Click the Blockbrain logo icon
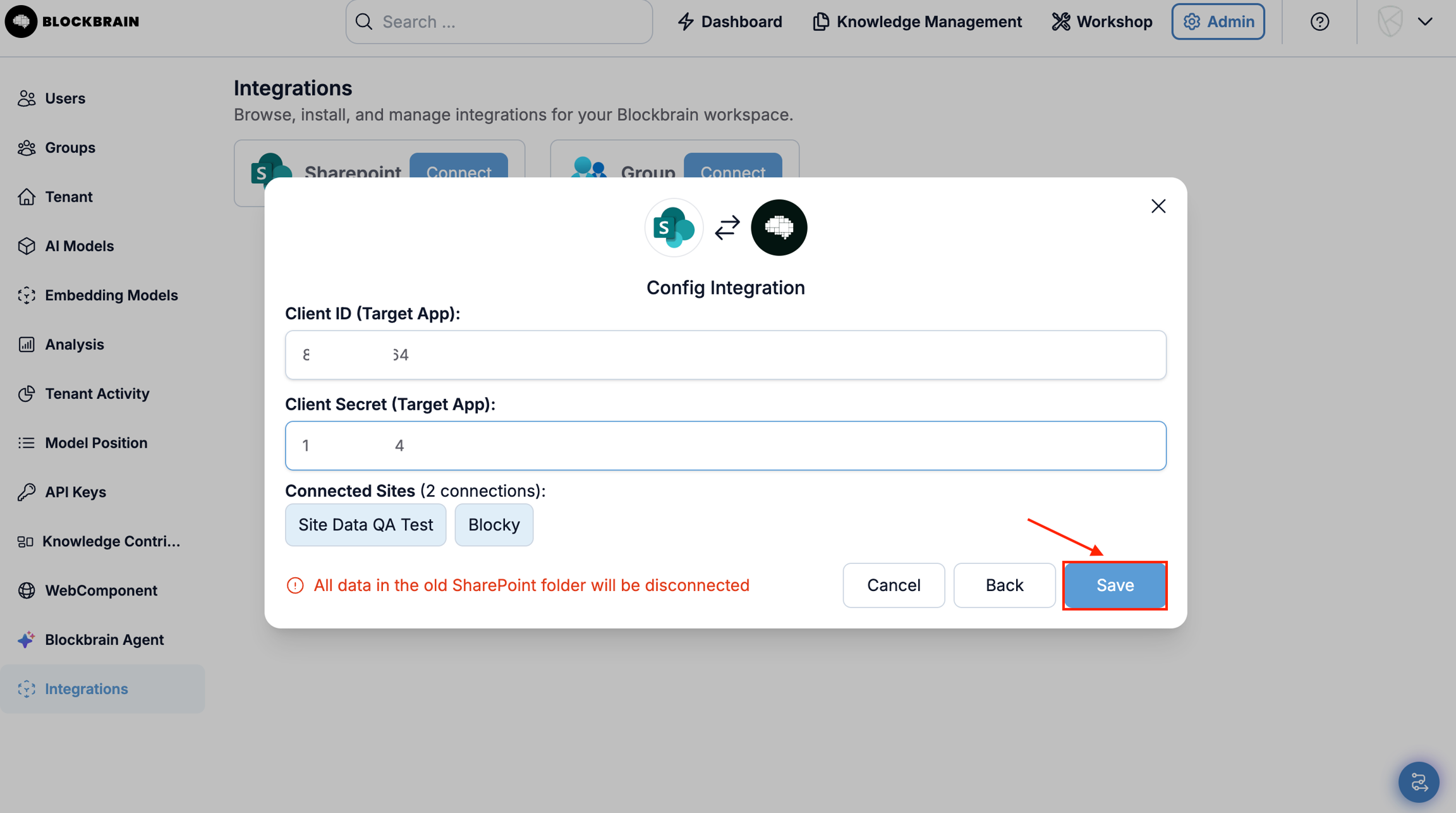Viewport: 1456px width, 813px height. tap(21, 21)
